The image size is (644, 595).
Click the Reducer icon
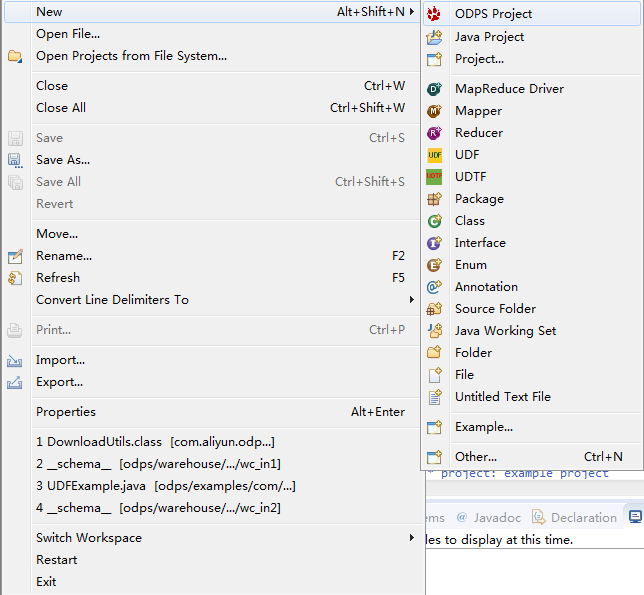point(434,133)
